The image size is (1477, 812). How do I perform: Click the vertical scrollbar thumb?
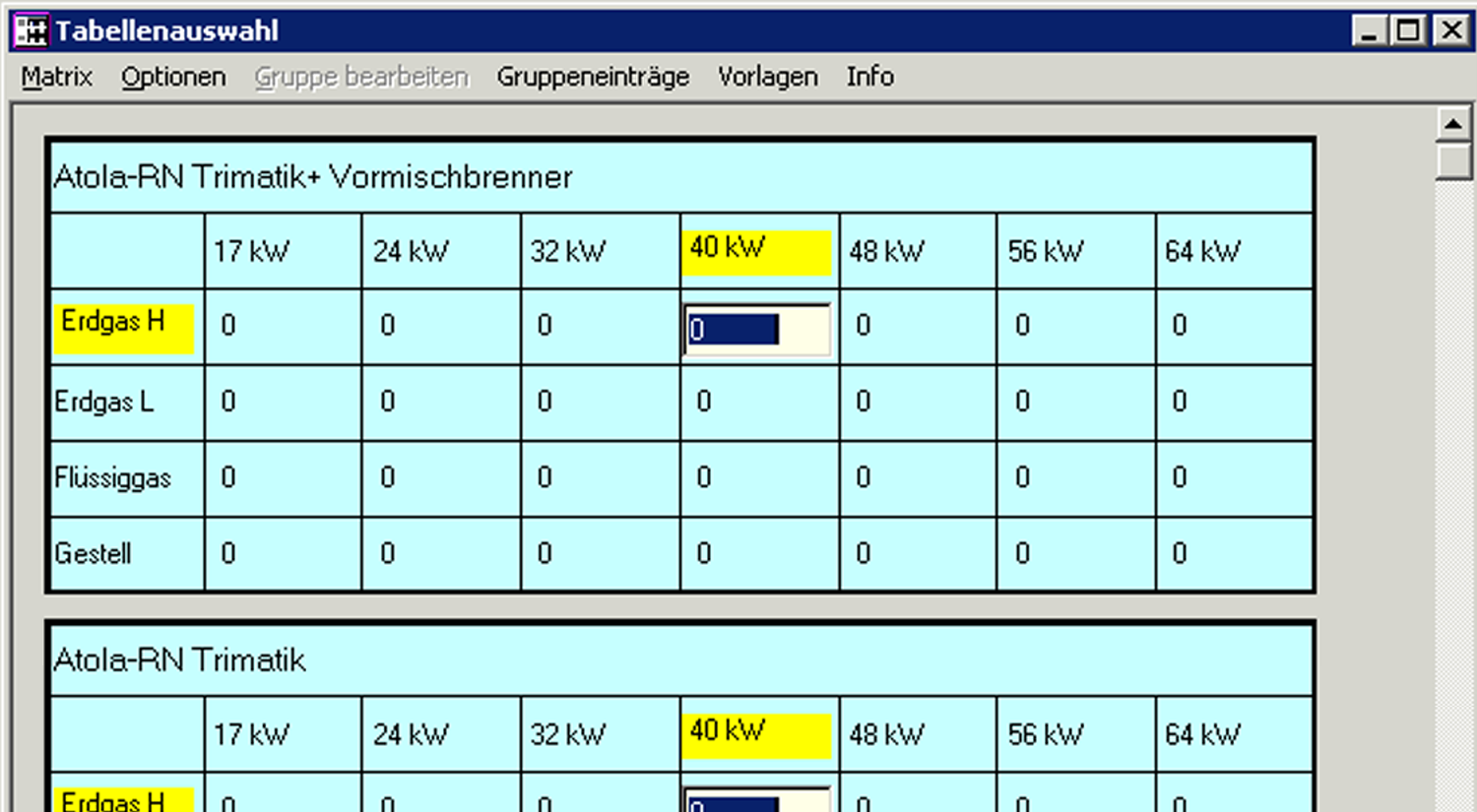1453,160
